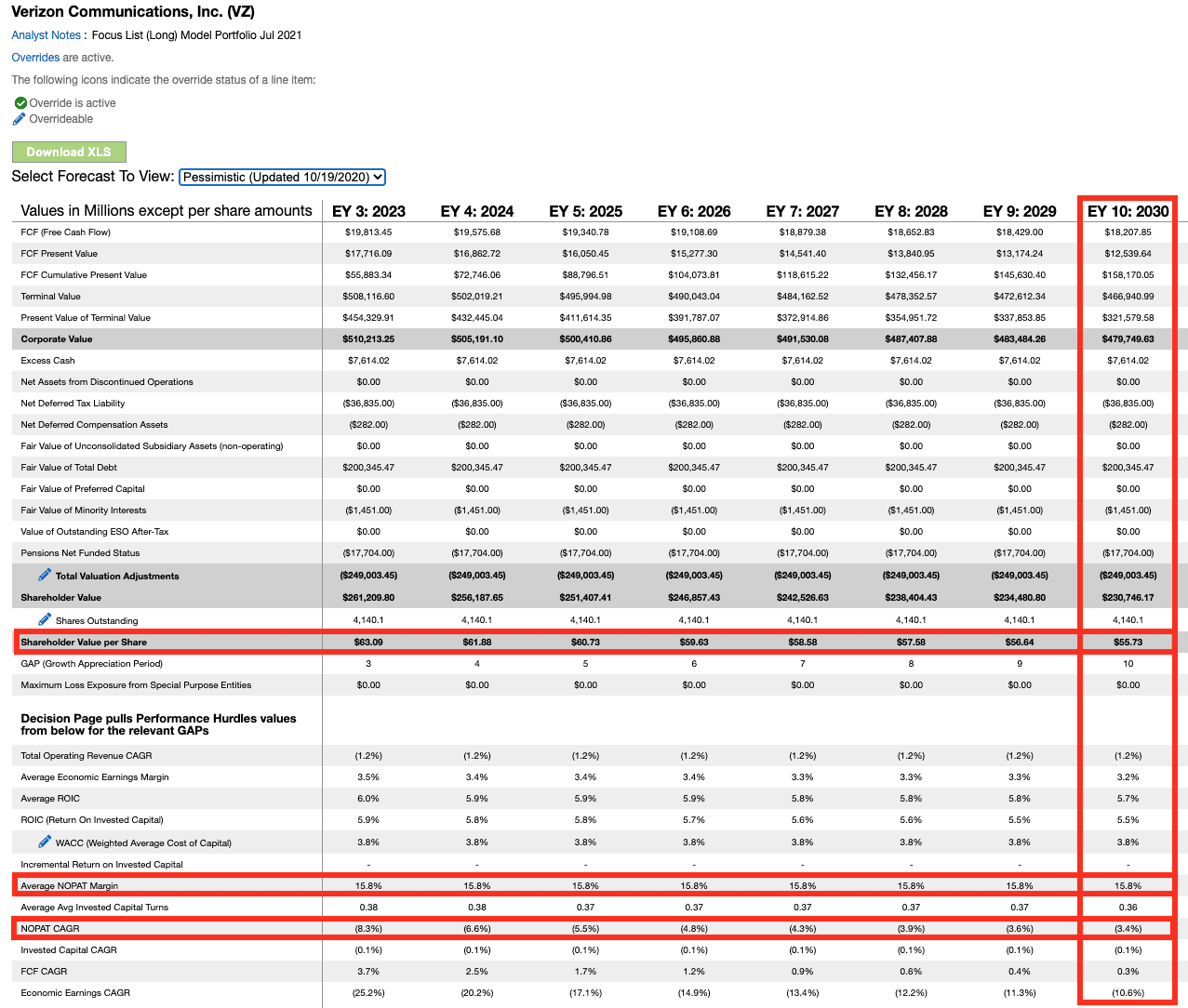Click the (3.4%) NOPAT CAGR value
Screen dimensions: 1188x1008
coord(1128,929)
